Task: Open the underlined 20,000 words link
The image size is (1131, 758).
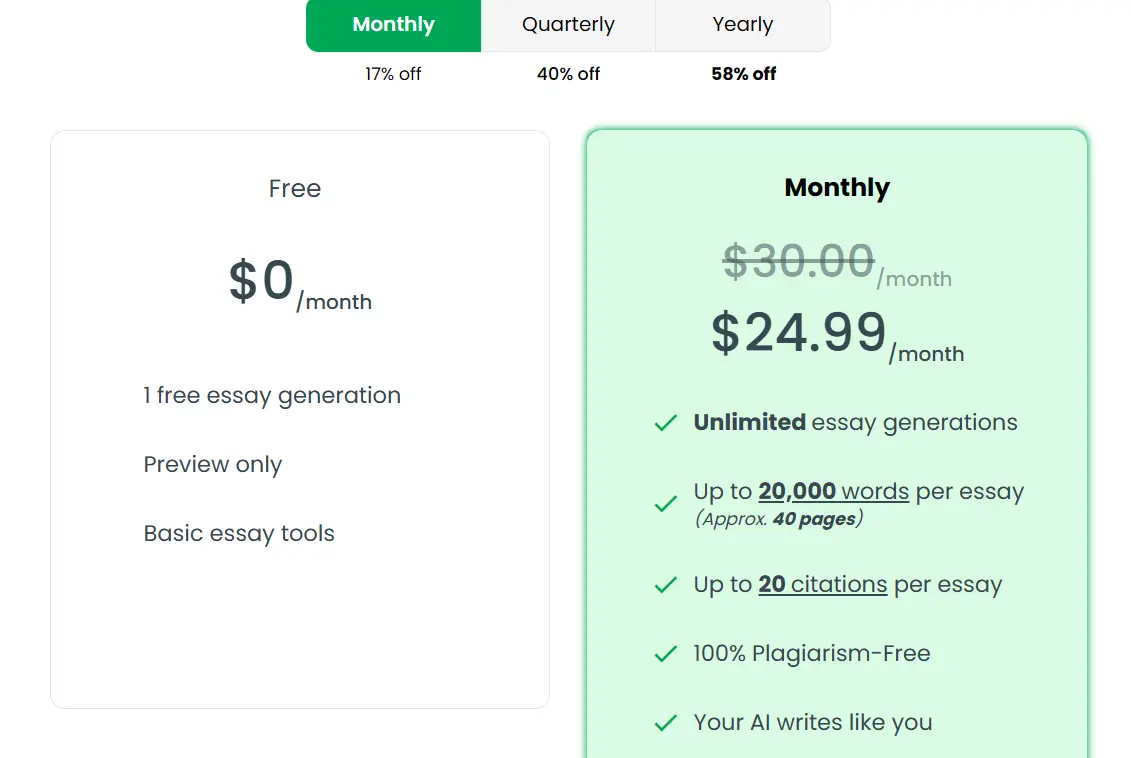Action: pyautogui.click(x=833, y=492)
